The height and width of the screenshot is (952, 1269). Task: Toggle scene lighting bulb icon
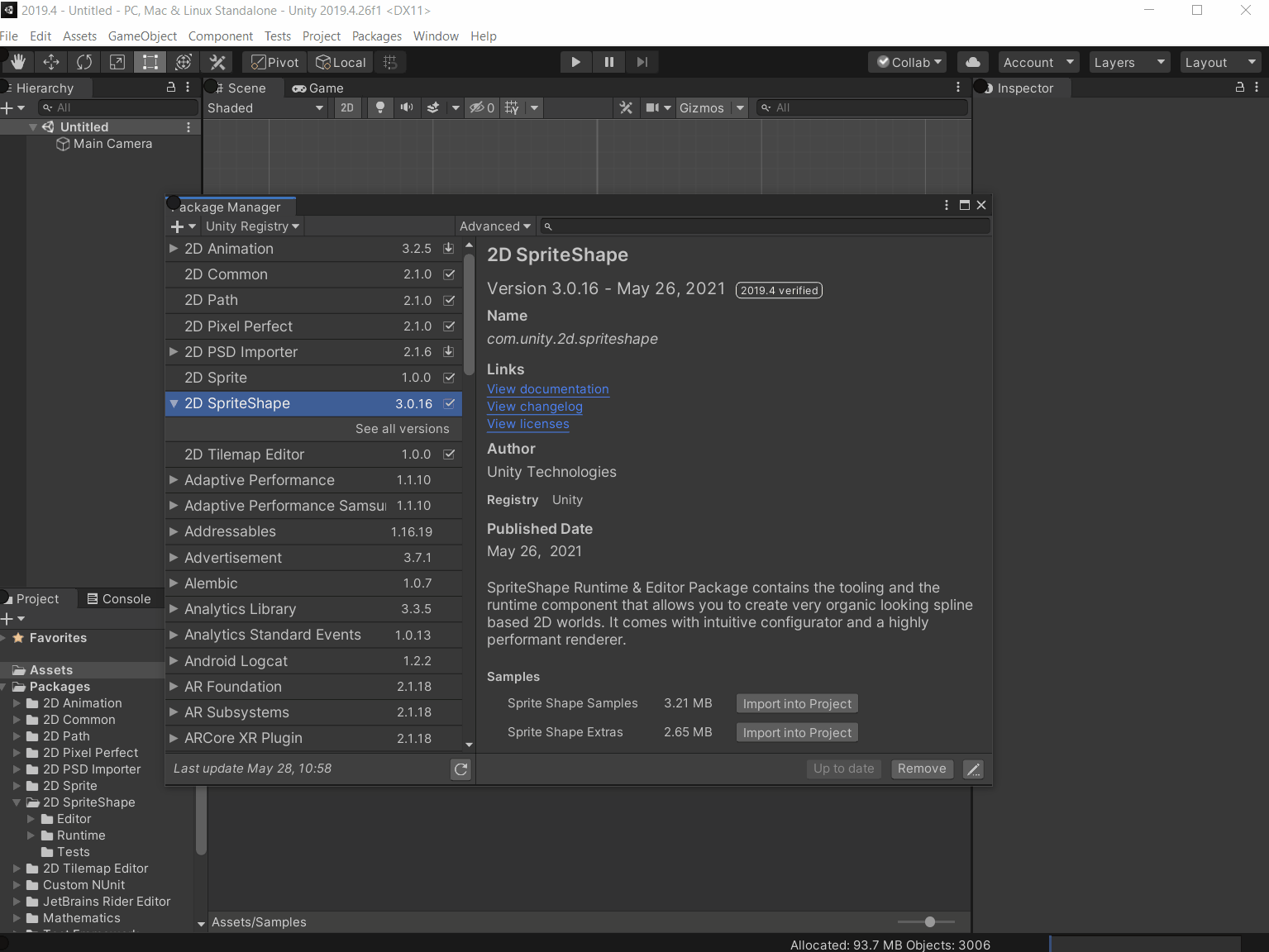click(x=380, y=107)
